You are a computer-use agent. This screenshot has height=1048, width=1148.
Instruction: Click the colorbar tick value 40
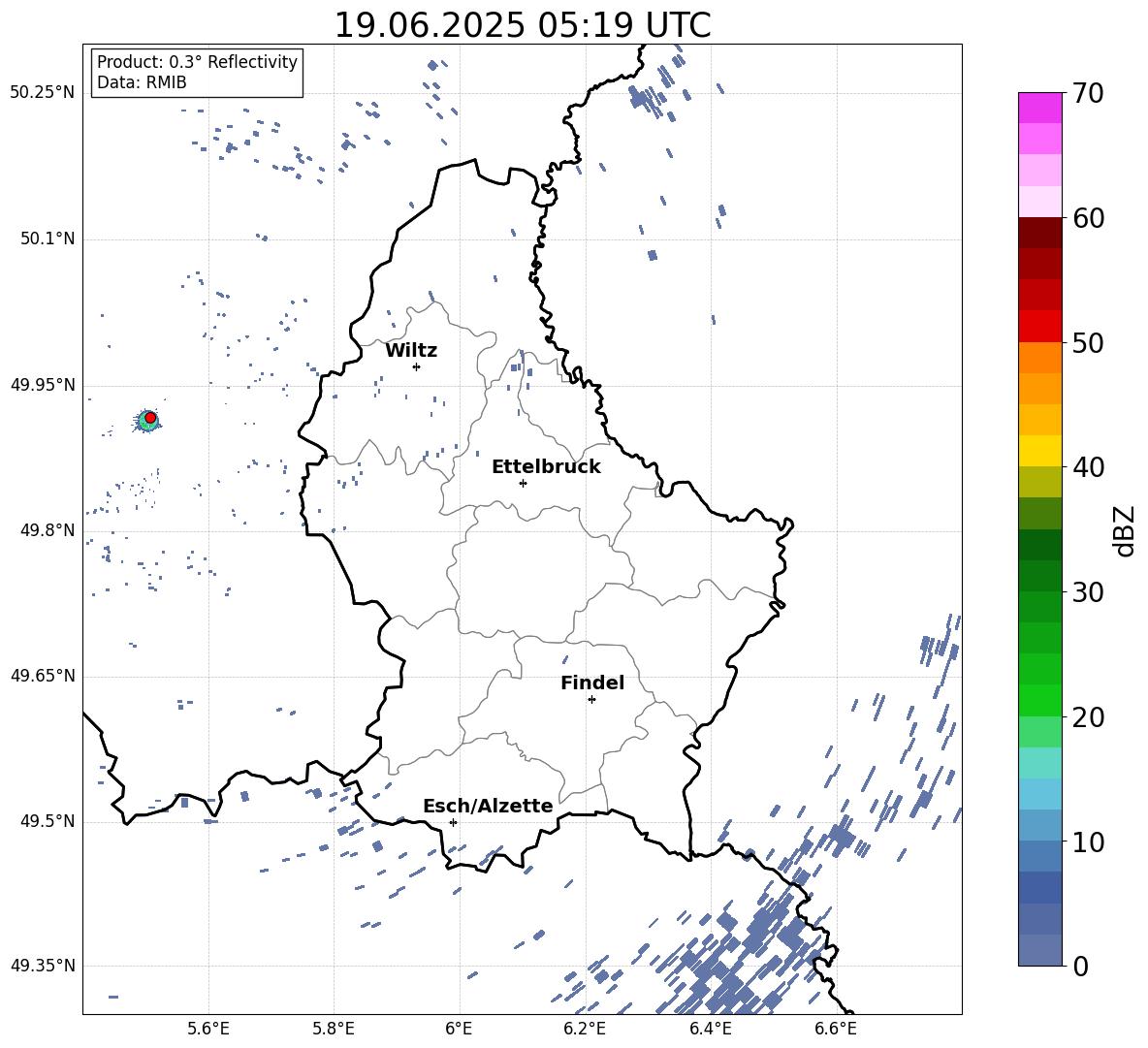[1087, 467]
